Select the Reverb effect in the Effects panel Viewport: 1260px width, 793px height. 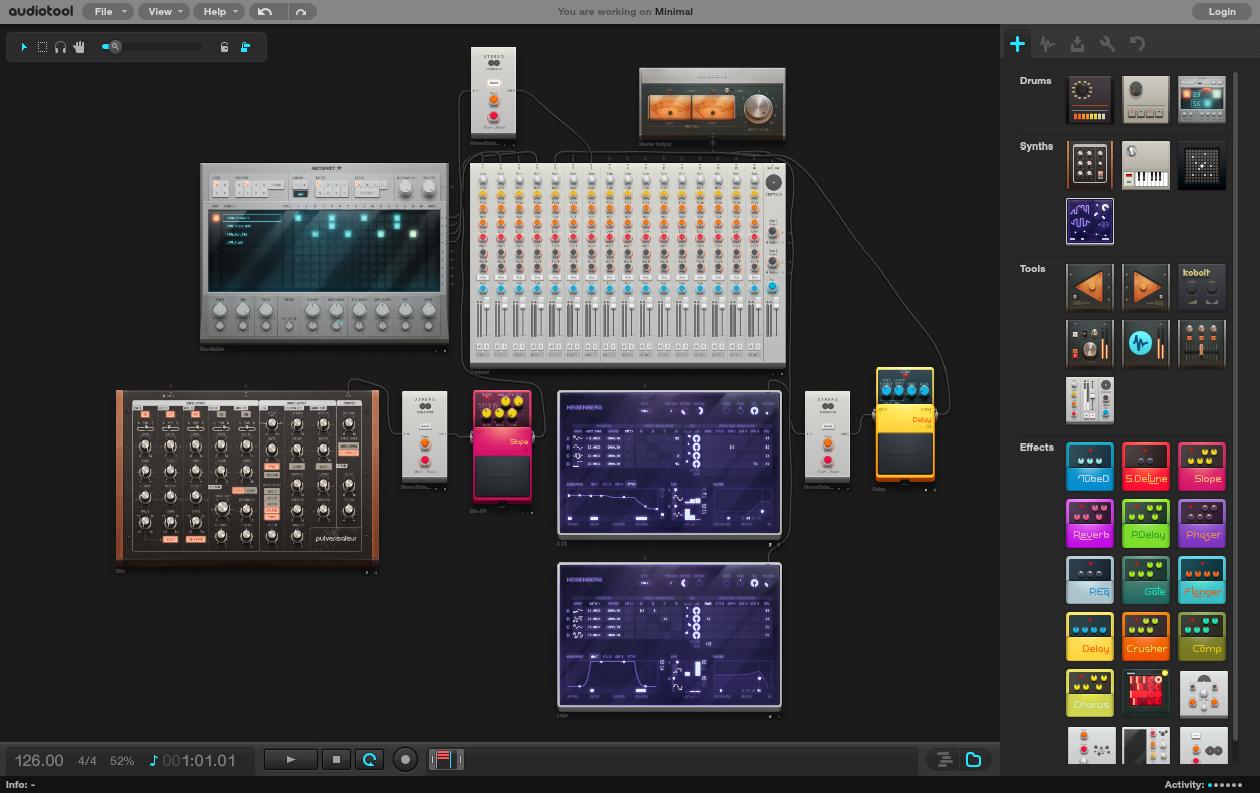pyautogui.click(x=1089, y=523)
